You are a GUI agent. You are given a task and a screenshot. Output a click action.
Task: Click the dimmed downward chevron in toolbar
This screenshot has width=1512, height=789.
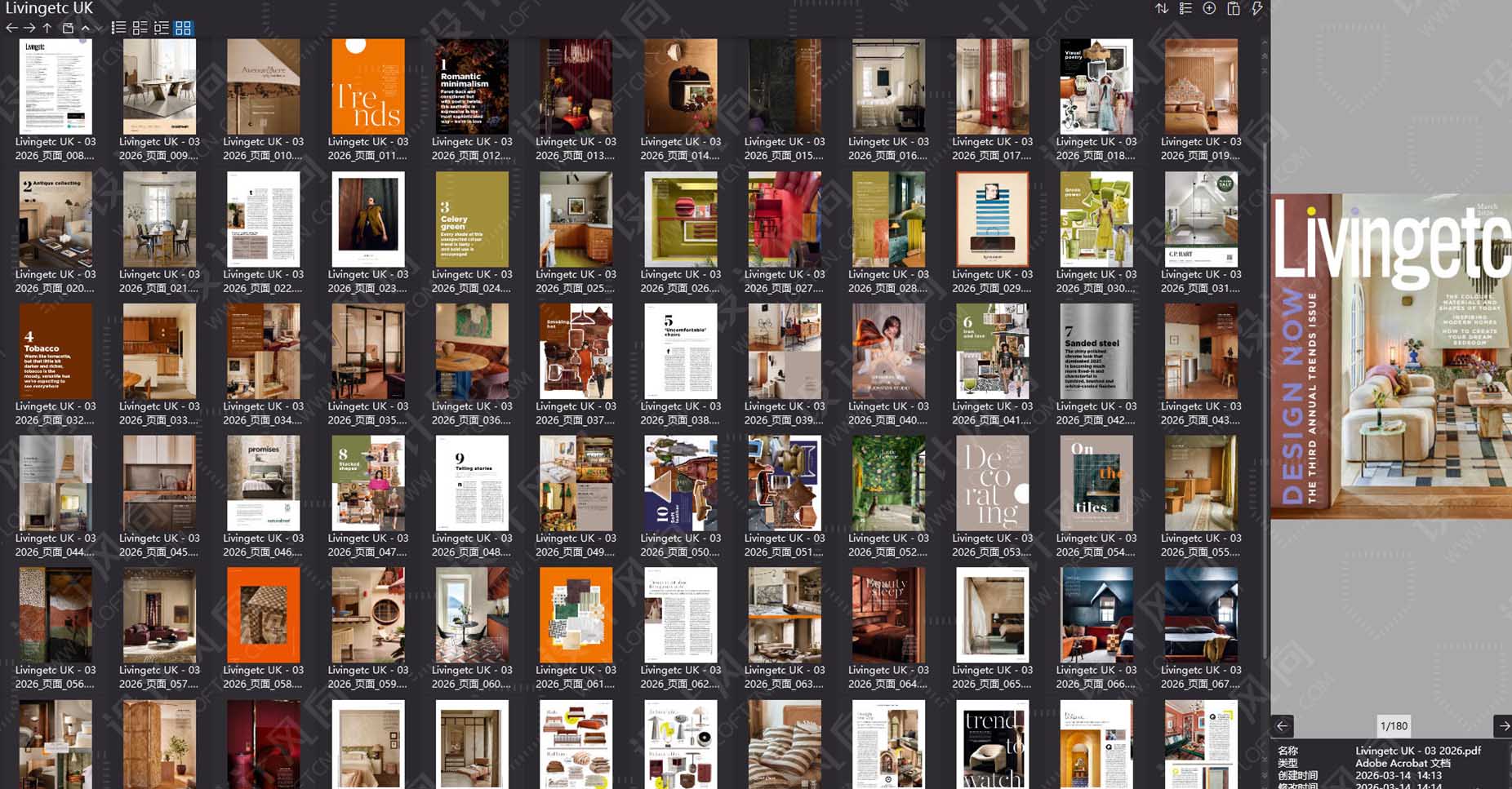pos(98,28)
